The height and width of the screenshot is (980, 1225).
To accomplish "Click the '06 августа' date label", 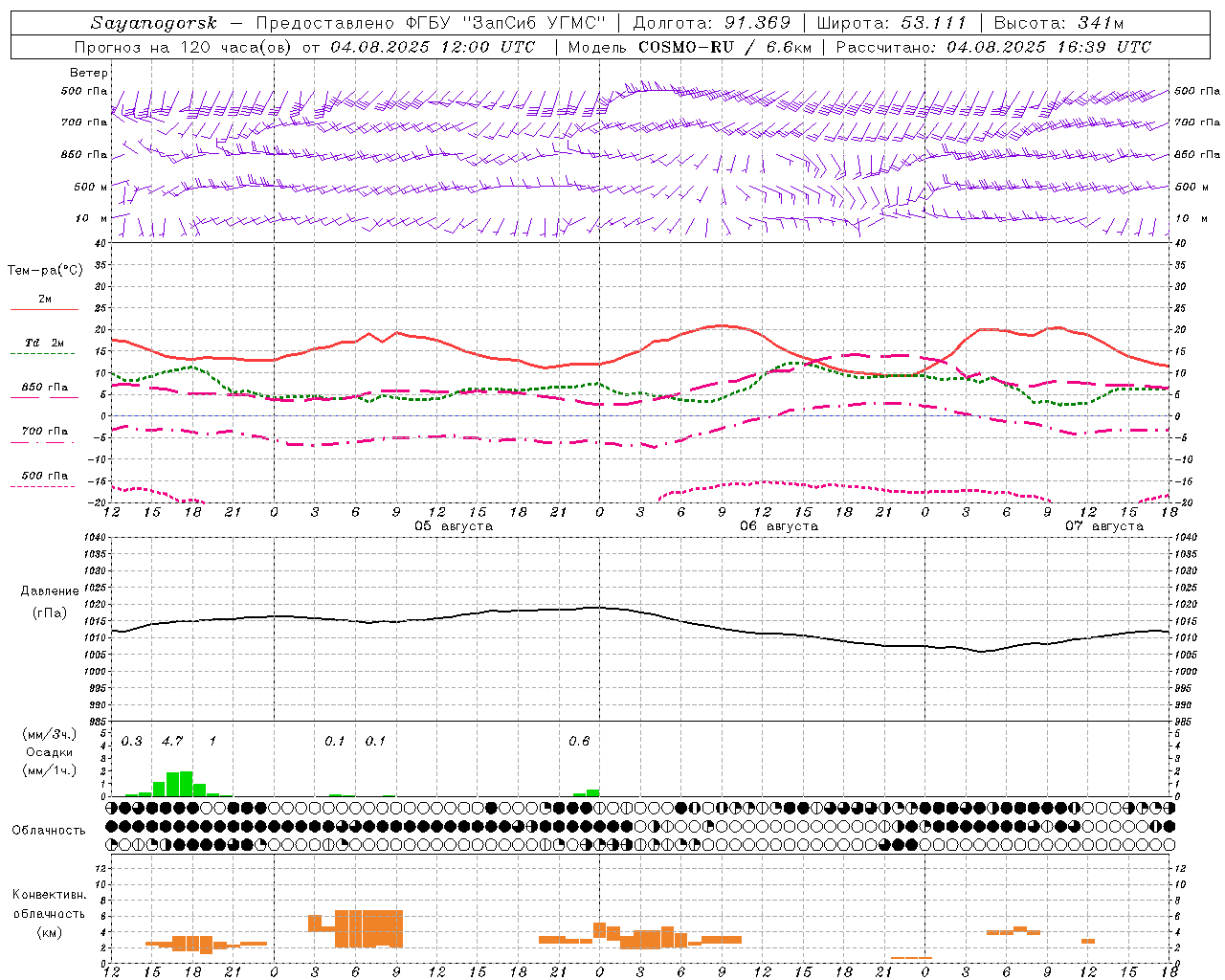I will [778, 526].
